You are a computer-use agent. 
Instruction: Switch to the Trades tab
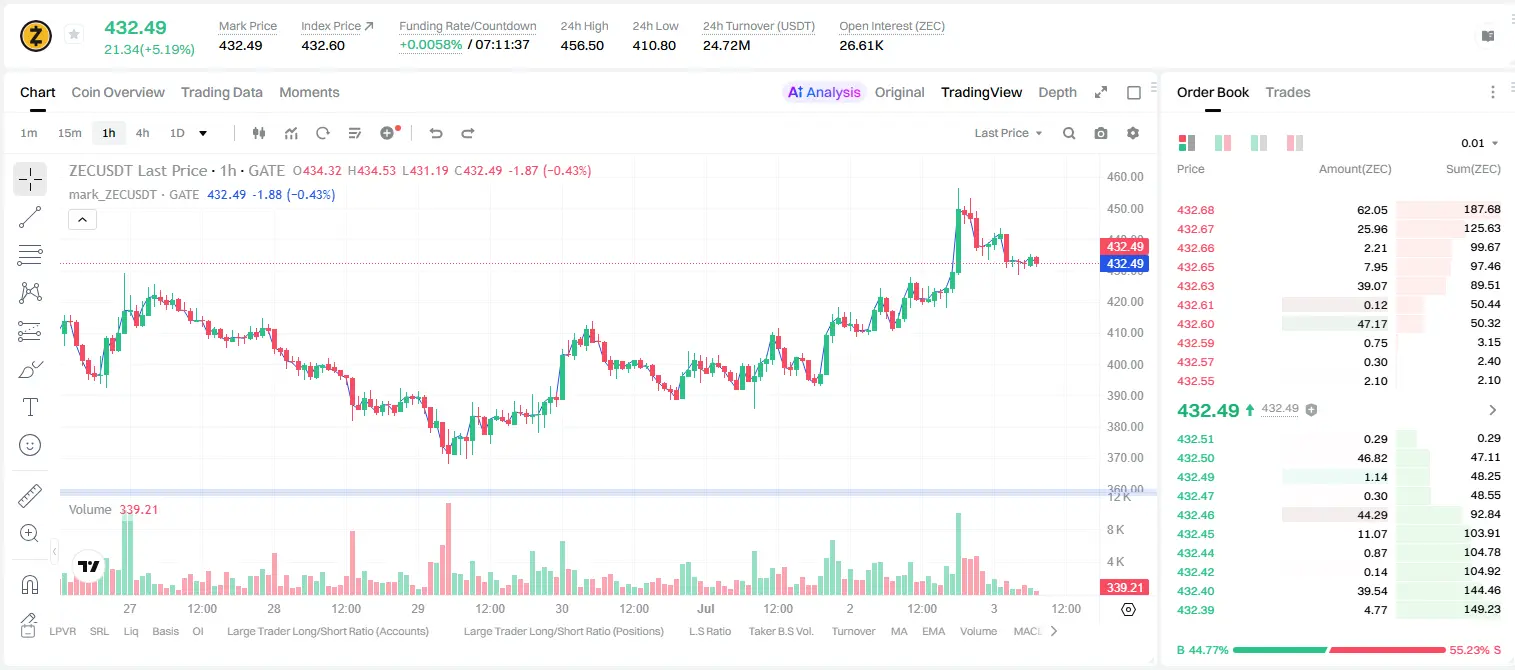pyautogui.click(x=1287, y=92)
